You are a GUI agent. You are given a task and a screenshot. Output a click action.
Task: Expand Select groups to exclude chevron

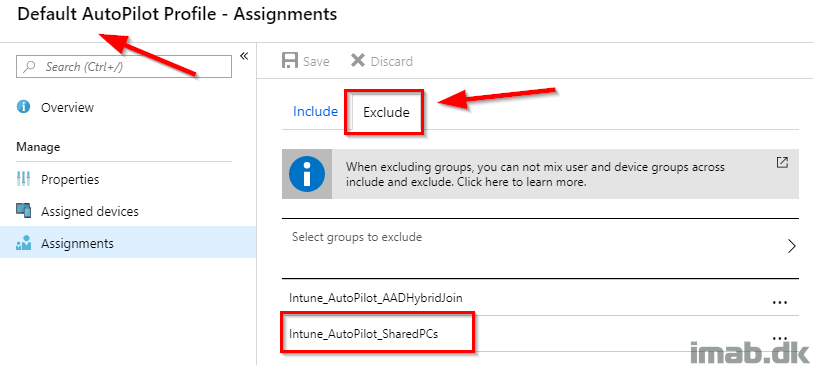point(791,246)
